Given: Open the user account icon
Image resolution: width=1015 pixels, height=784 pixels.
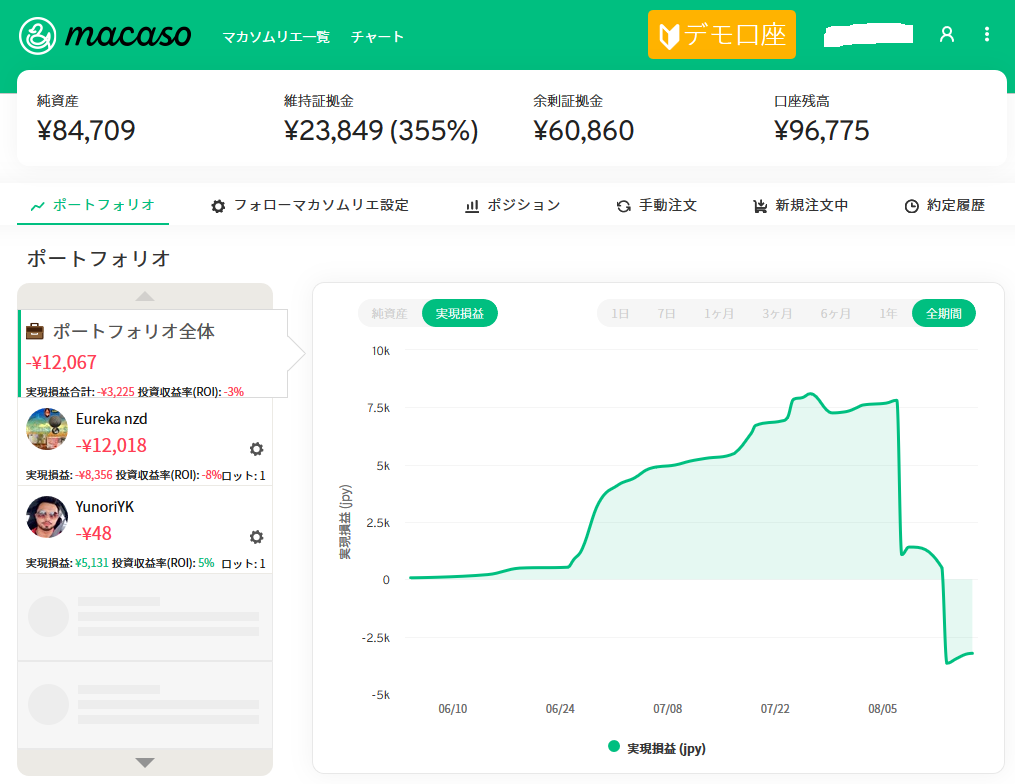Looking at the screenshot, I should click(947, 34).
